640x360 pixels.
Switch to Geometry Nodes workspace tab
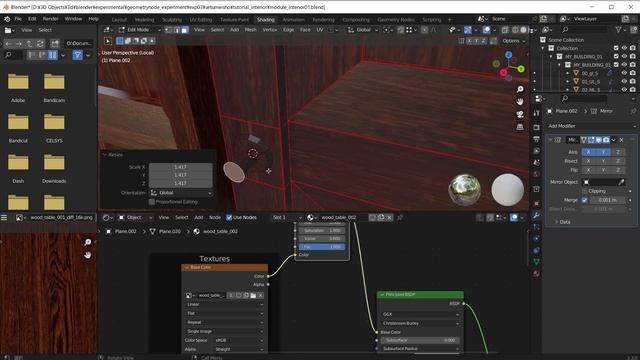pyautogui.click(x=396, y=20)
